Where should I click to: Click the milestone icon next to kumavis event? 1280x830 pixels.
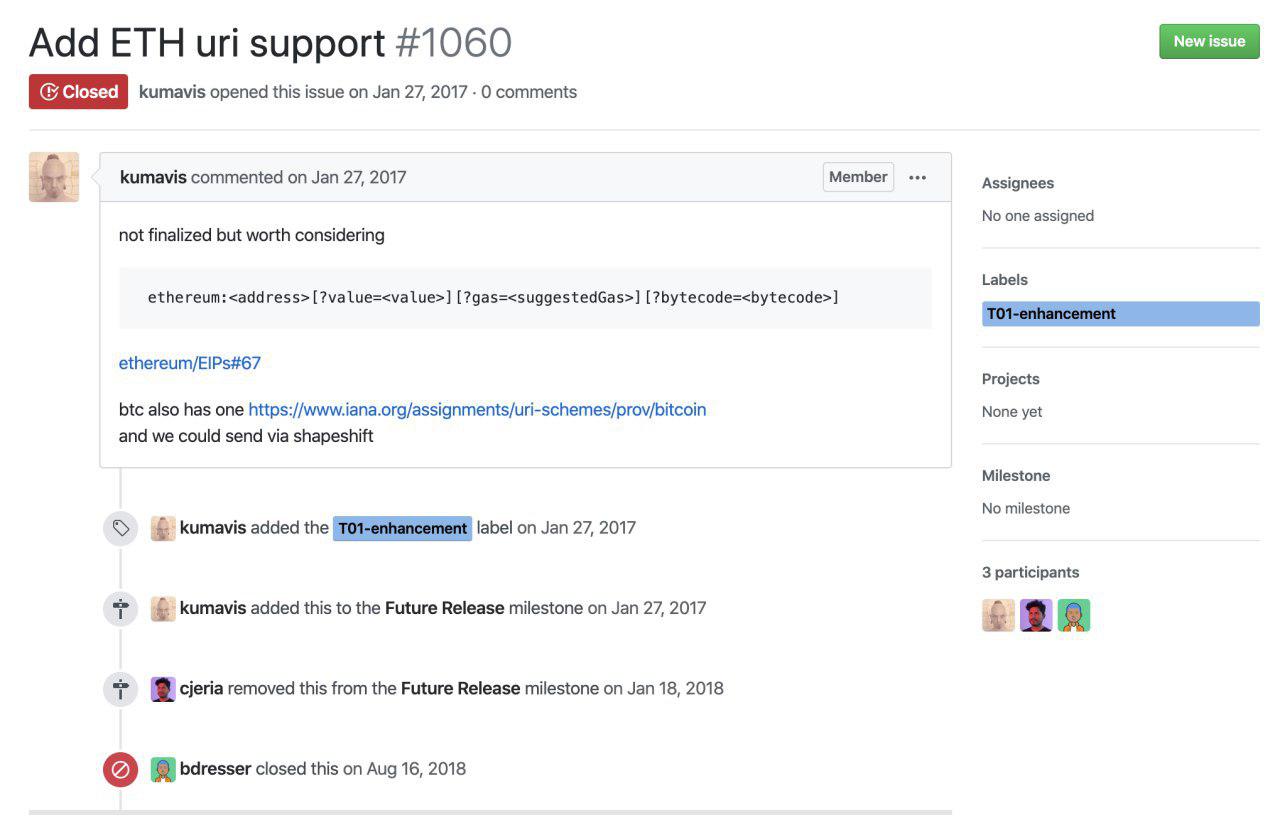click(120, 608)
